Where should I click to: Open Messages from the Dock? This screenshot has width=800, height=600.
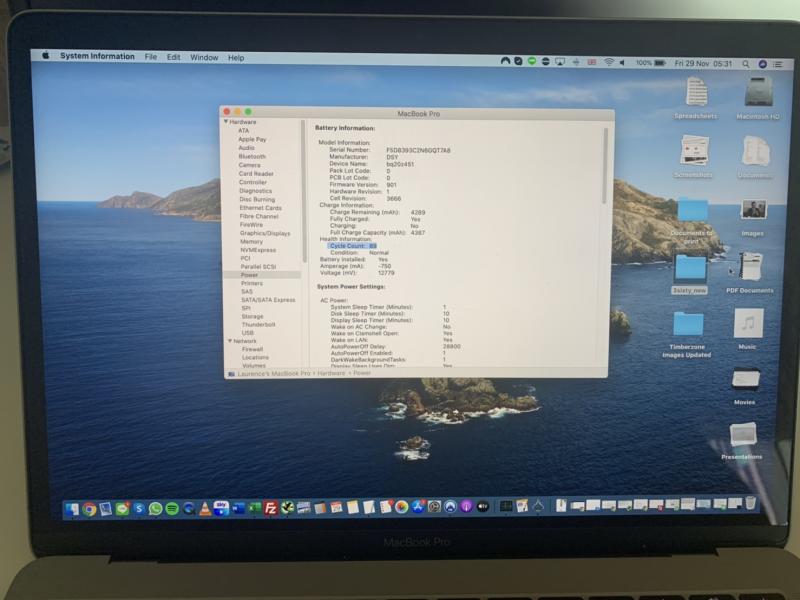coord(122,508)
